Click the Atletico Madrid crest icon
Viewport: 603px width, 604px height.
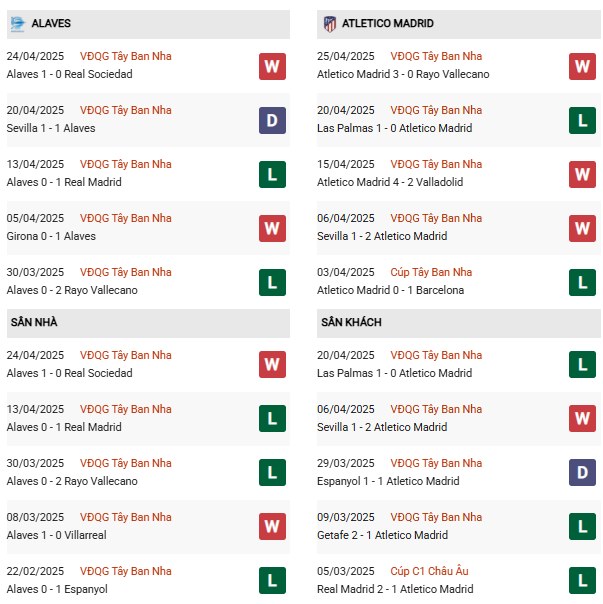[329, 23]
